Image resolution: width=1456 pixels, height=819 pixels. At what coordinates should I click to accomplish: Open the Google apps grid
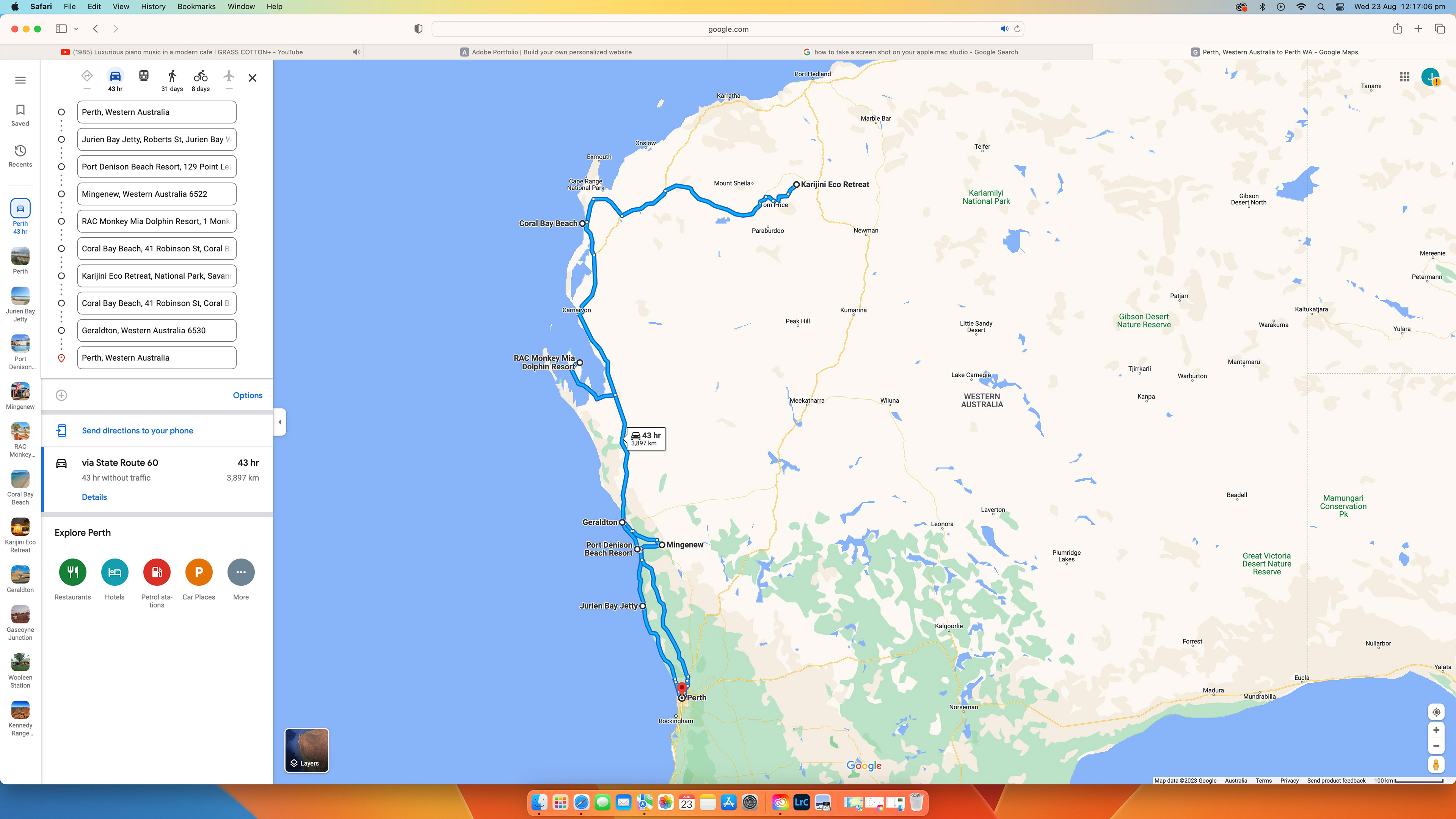tap(1404, 77)
